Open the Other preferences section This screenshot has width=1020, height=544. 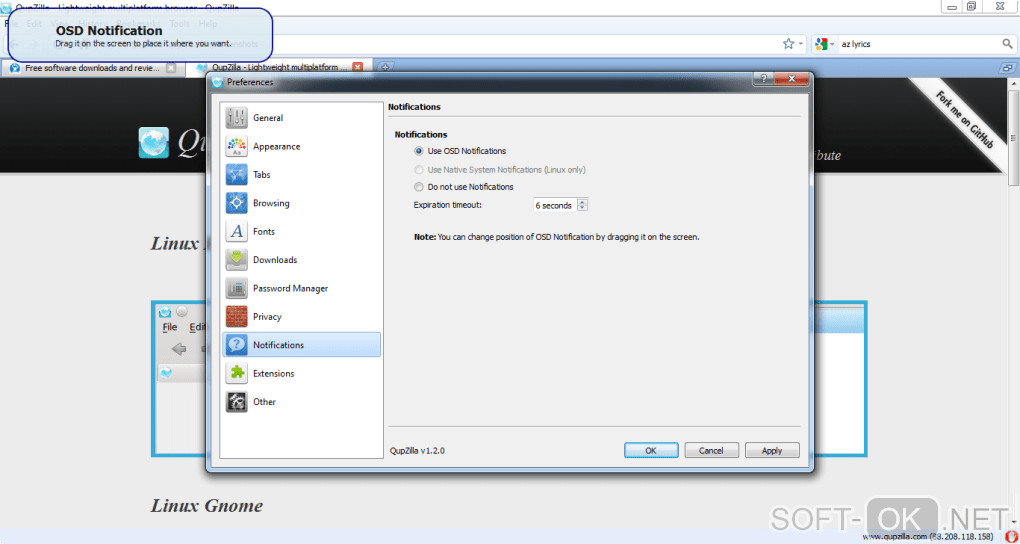301,401
